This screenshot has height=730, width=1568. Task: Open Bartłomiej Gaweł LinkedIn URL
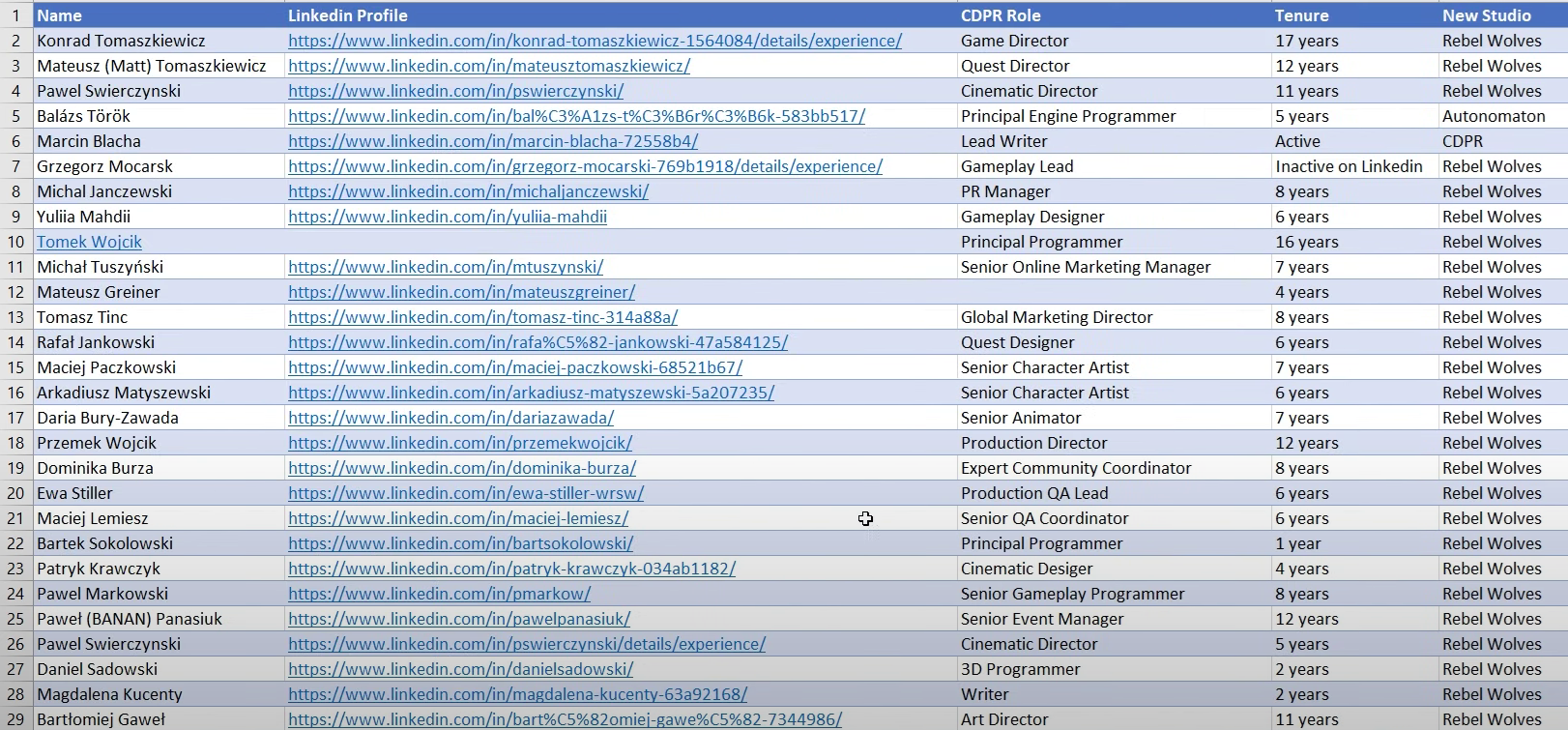tap(565, 719)
